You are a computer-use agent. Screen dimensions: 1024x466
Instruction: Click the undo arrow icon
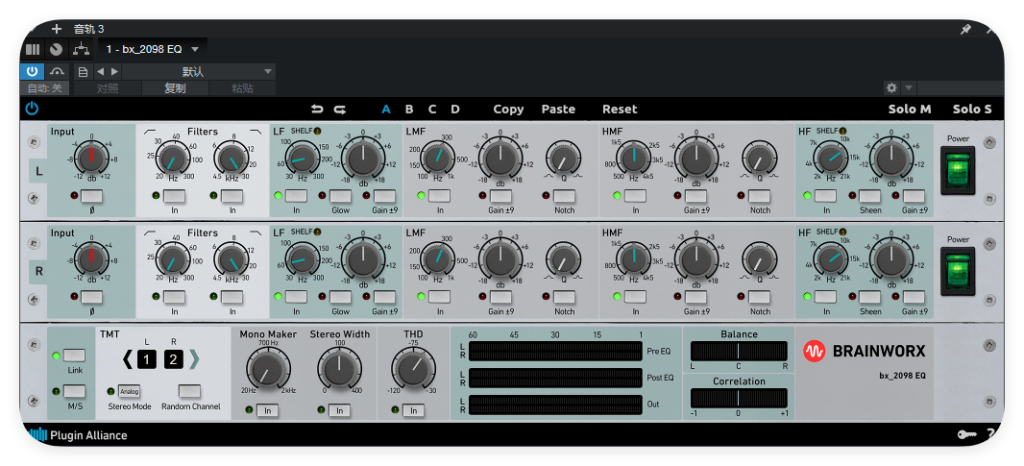tap(317, 109)
